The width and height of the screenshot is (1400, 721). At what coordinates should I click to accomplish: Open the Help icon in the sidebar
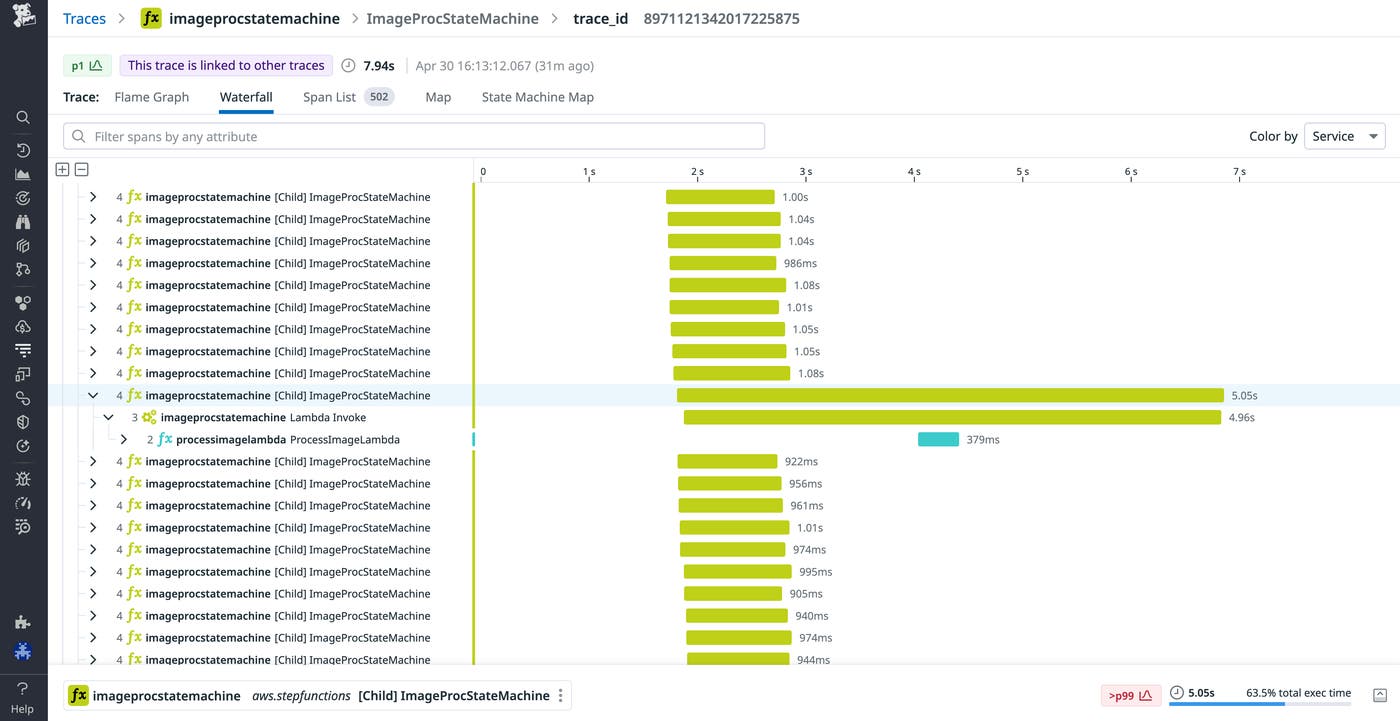pos(22,689)
